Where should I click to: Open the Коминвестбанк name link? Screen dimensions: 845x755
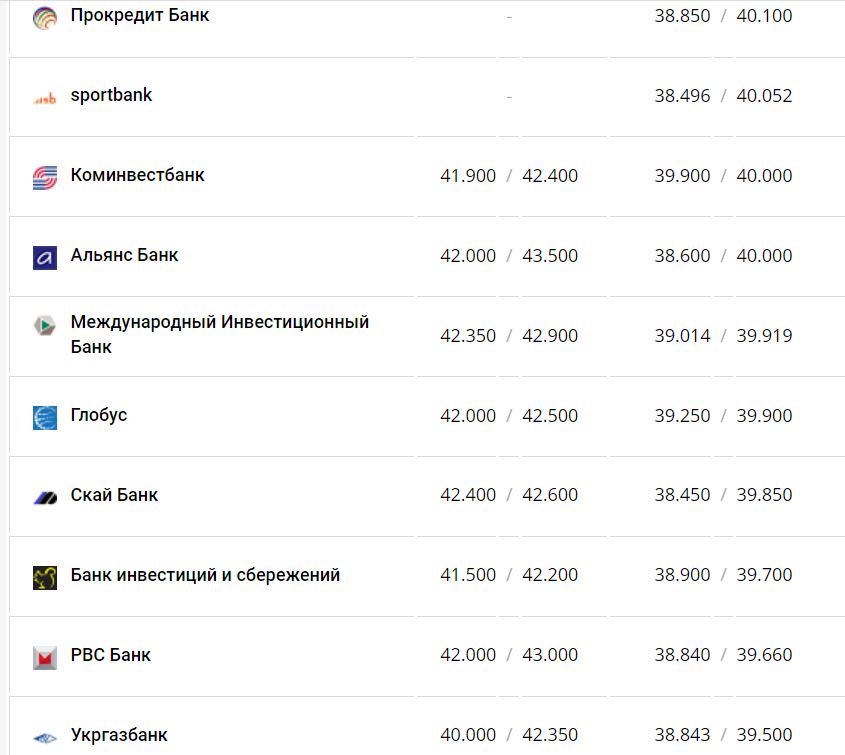pyautogui.click(x=137, y=175)
